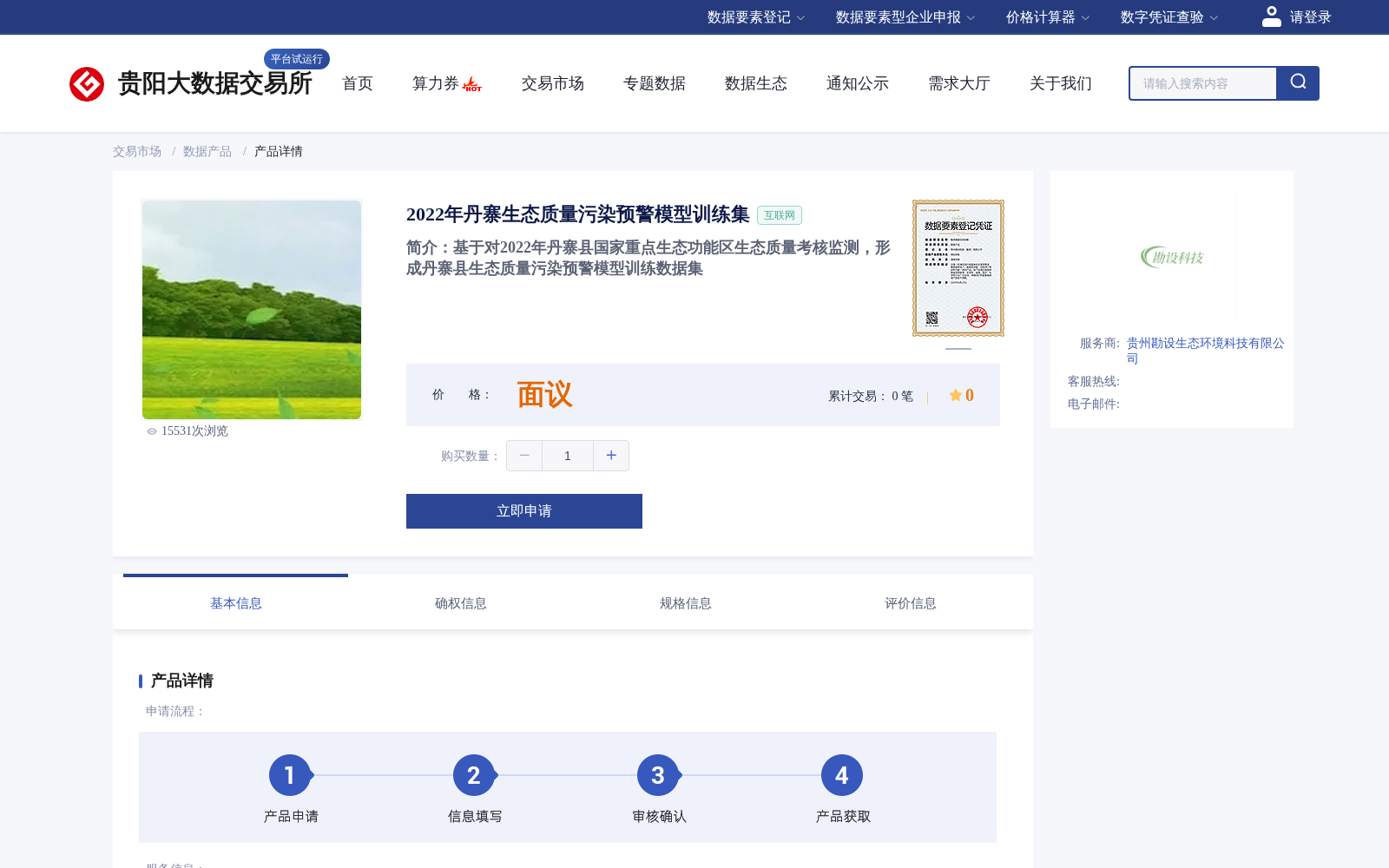Viewport: 1389px width, 868px height.
Task: Click the user login avatar icon
Action: point(1272,16)
